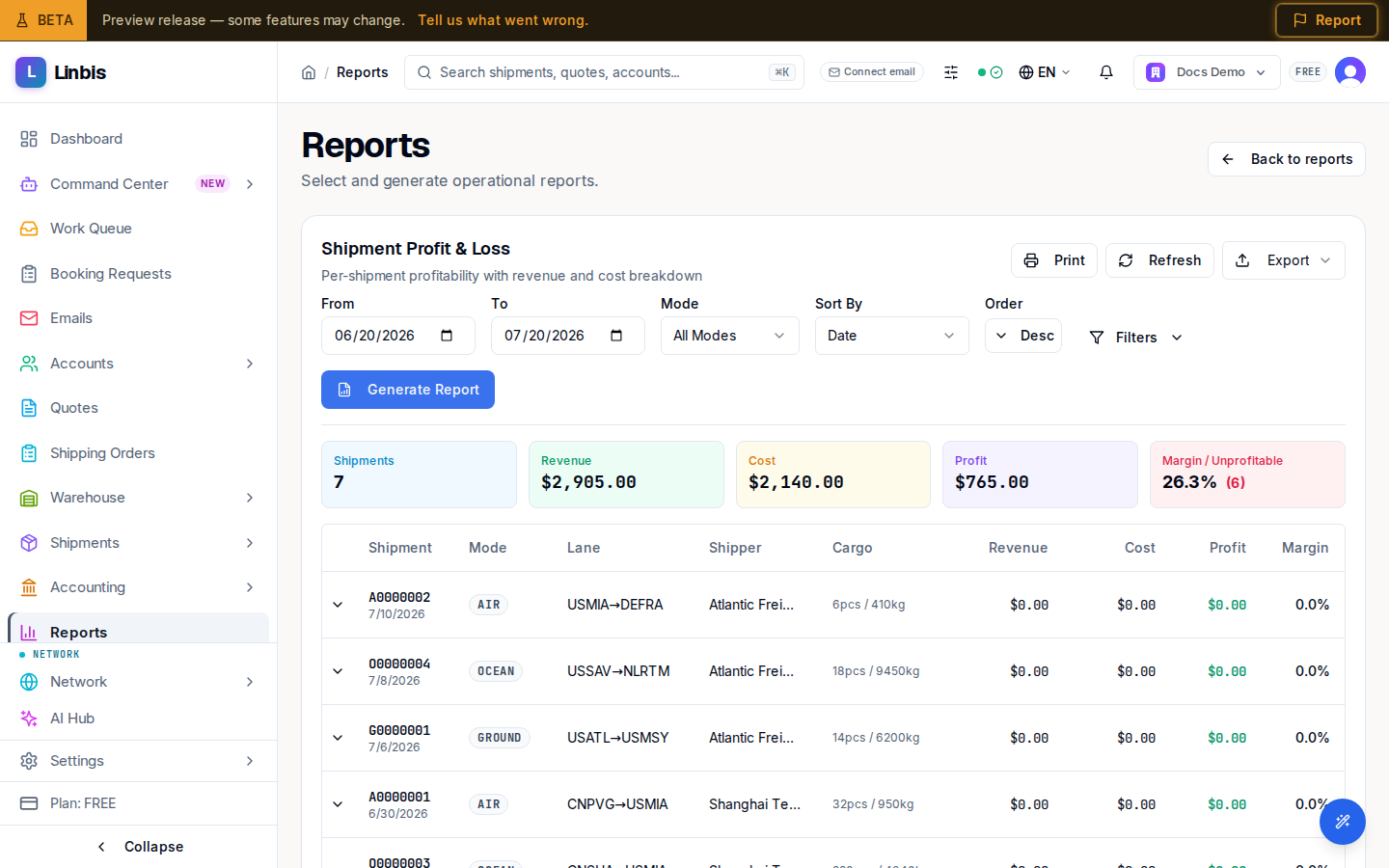Open the Mode dropdown
This screenshot has height=868, width=1389.
click(x=730, y=336)
